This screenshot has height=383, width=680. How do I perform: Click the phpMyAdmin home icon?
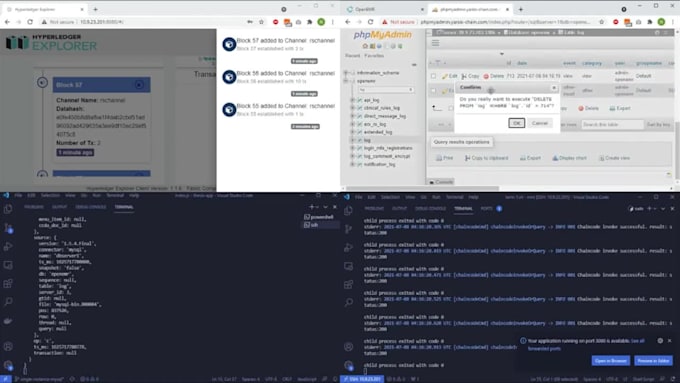coord(365,46)
